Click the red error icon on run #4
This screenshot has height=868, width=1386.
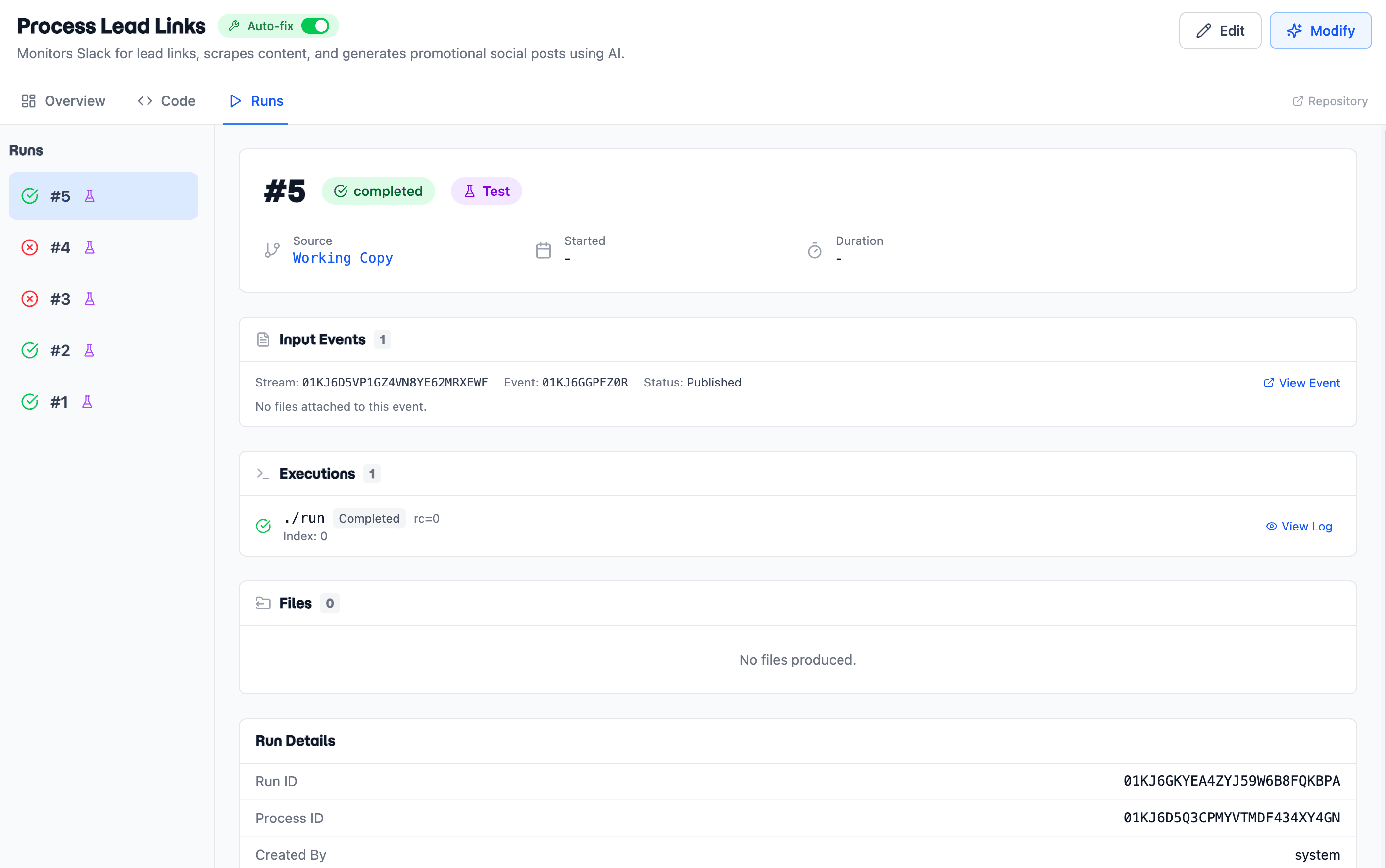(30, 247)
